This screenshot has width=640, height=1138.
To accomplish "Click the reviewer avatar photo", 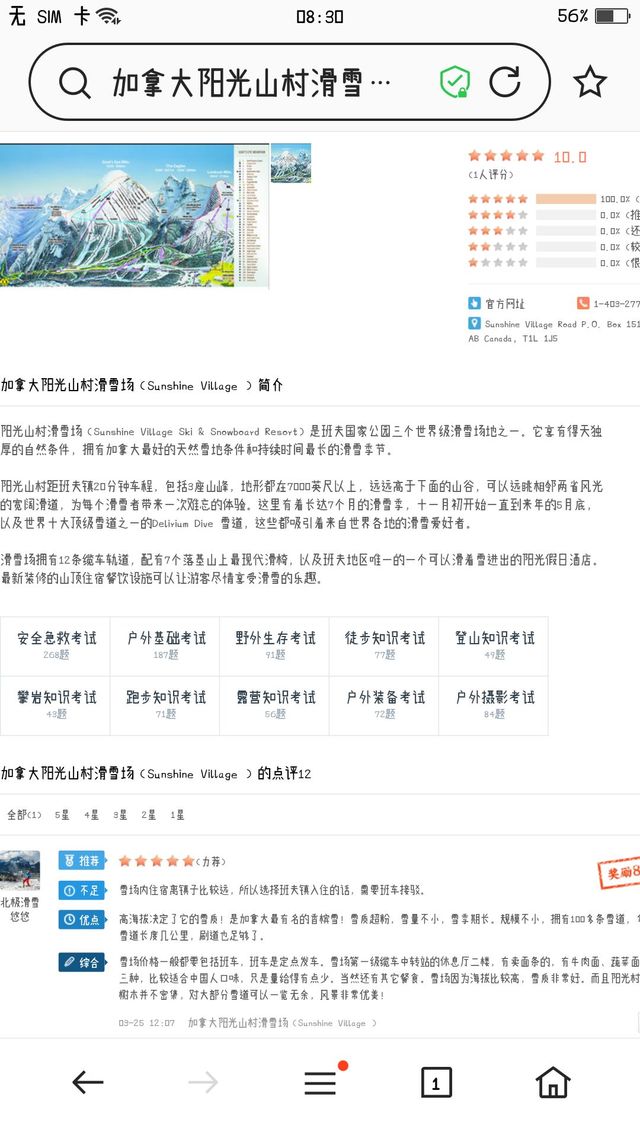I will 20,870.
